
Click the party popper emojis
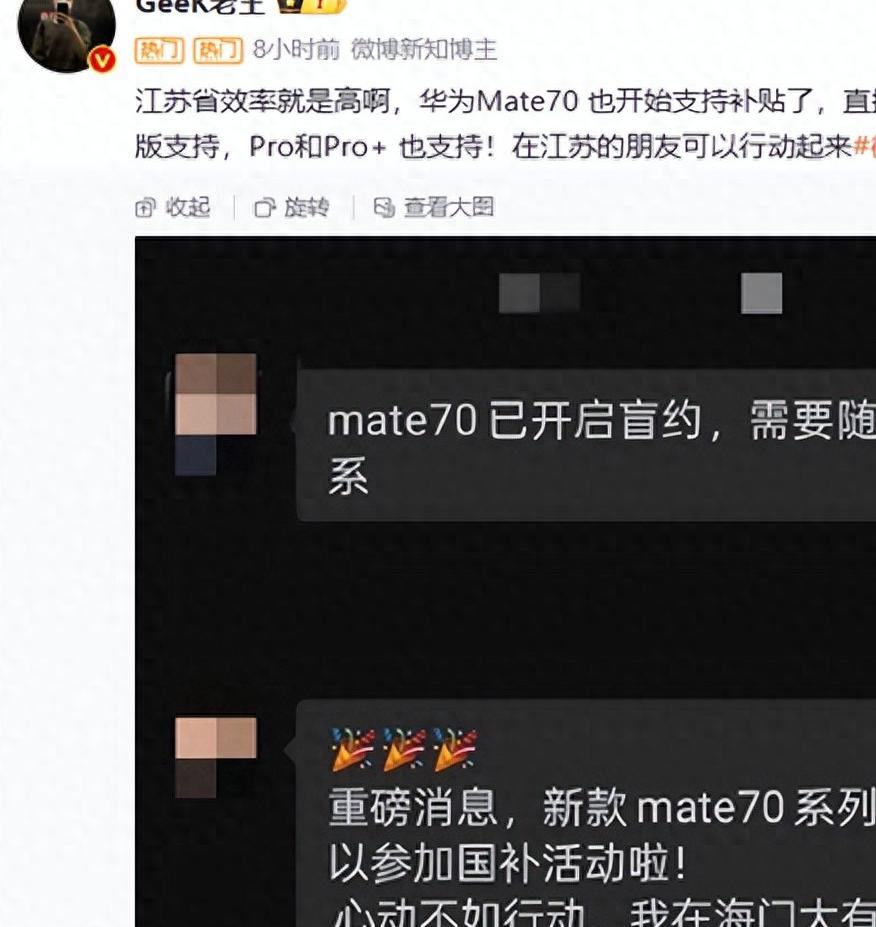[404, 749]
